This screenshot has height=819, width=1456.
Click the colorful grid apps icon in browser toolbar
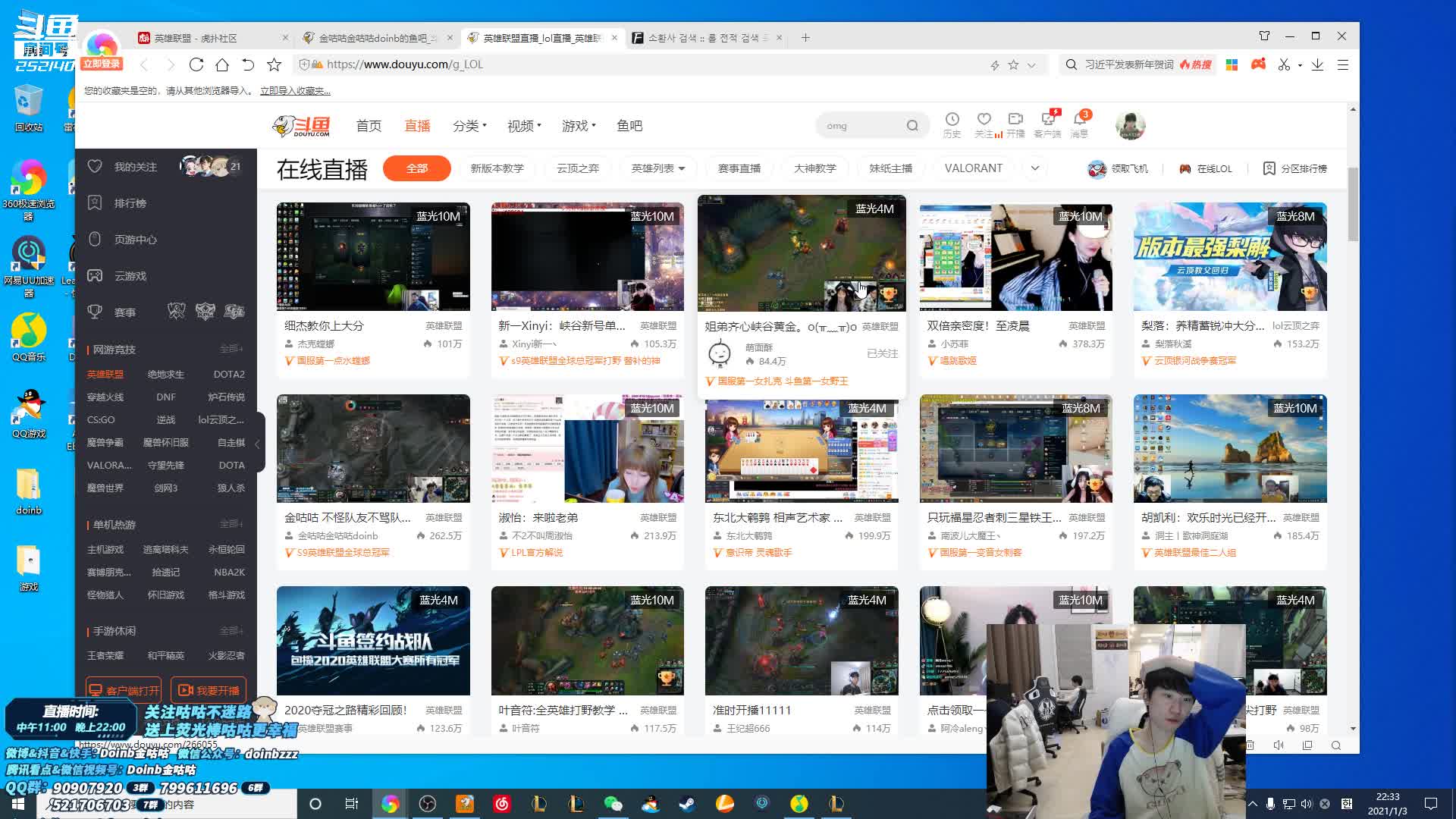(1232, 64)
